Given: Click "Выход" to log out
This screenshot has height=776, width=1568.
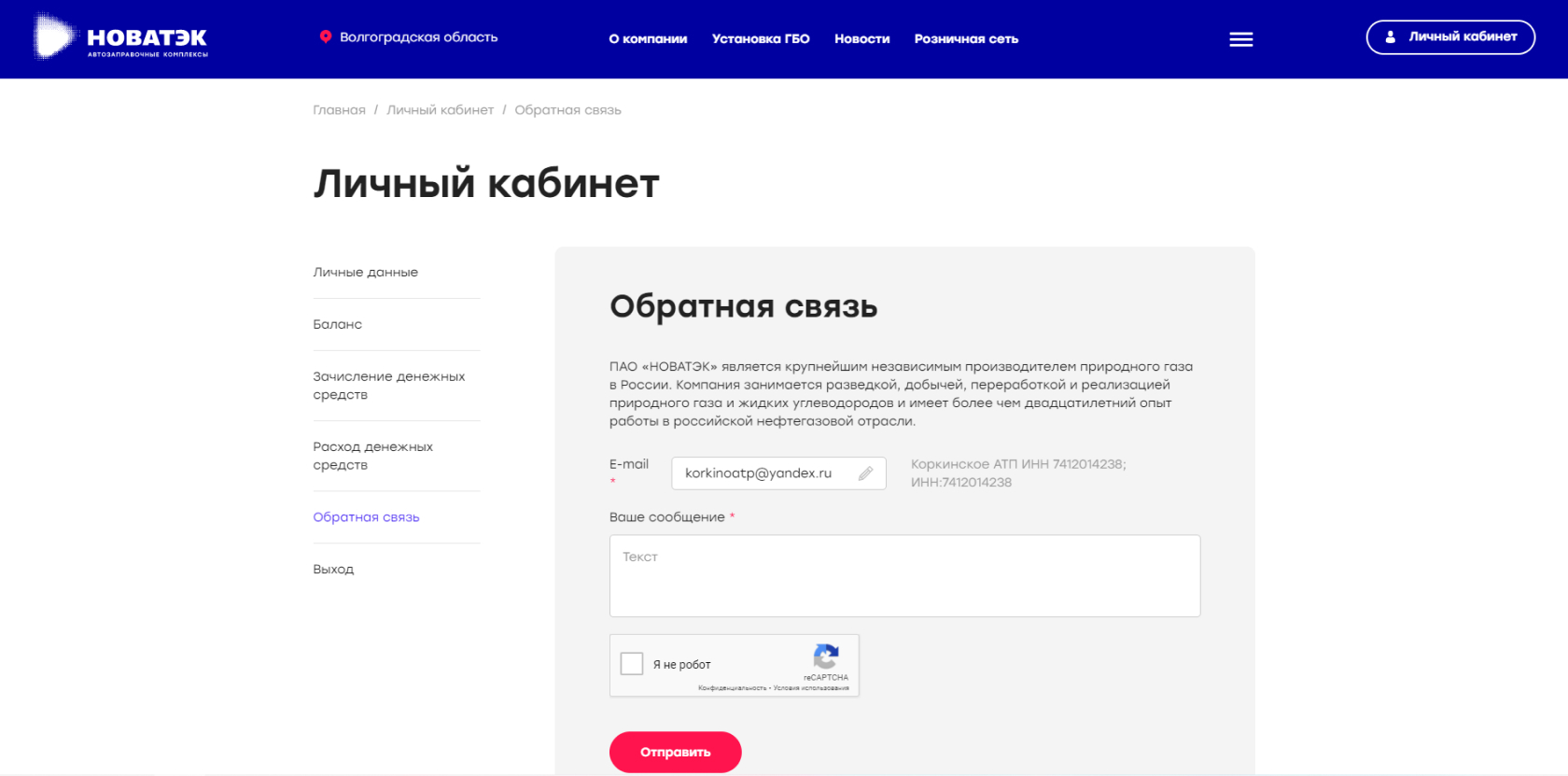Looking at the screenshot, I should coord(333,570).
